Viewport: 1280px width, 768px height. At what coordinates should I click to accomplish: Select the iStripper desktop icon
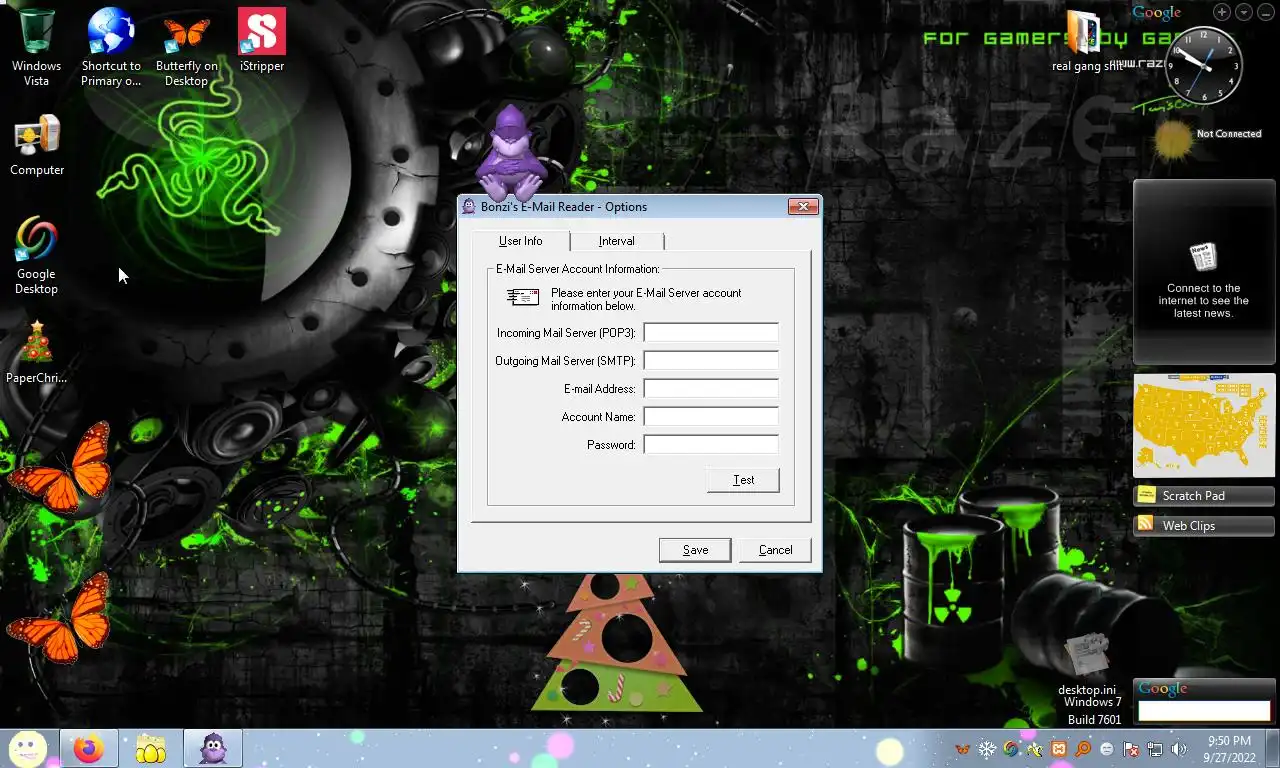[262, 42]
